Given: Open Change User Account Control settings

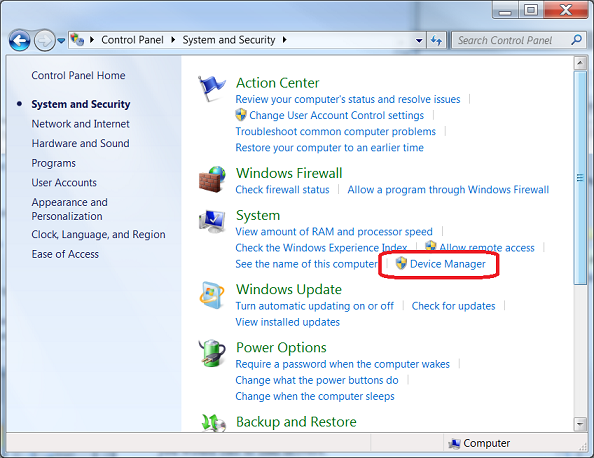Looking at the screenshot, I should 336,116.
